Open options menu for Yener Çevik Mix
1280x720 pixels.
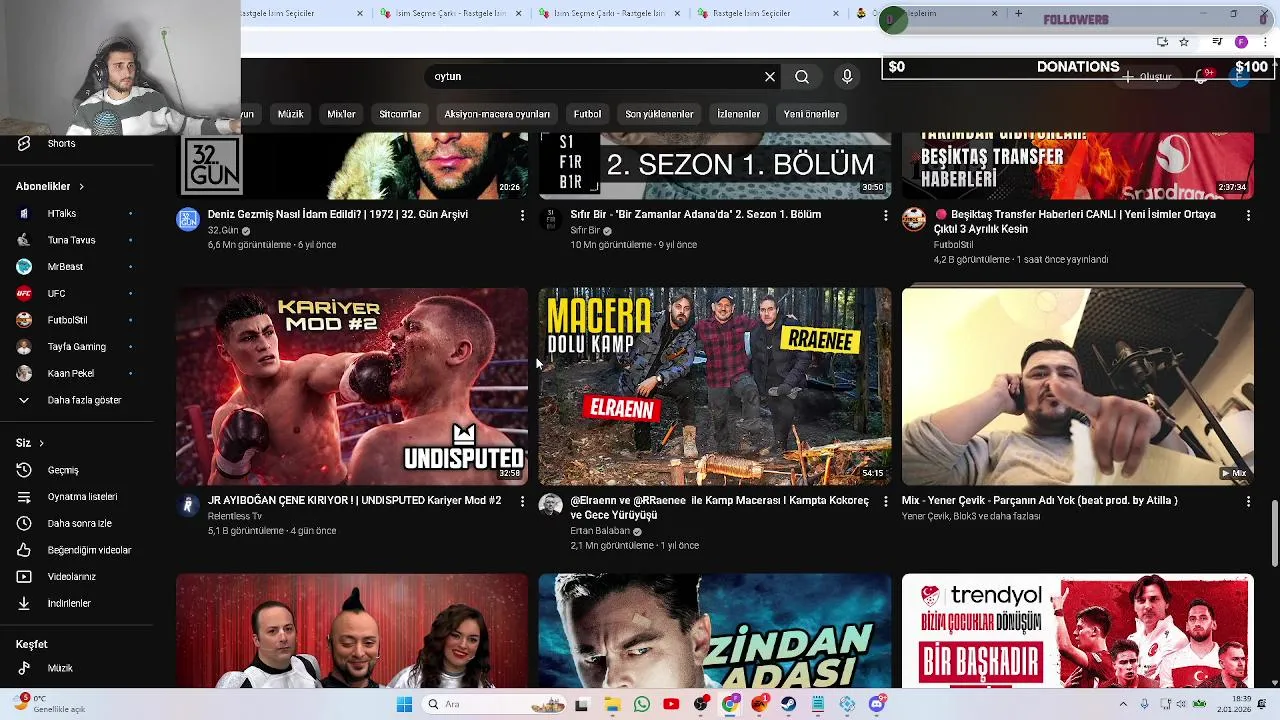point(1248,501)
